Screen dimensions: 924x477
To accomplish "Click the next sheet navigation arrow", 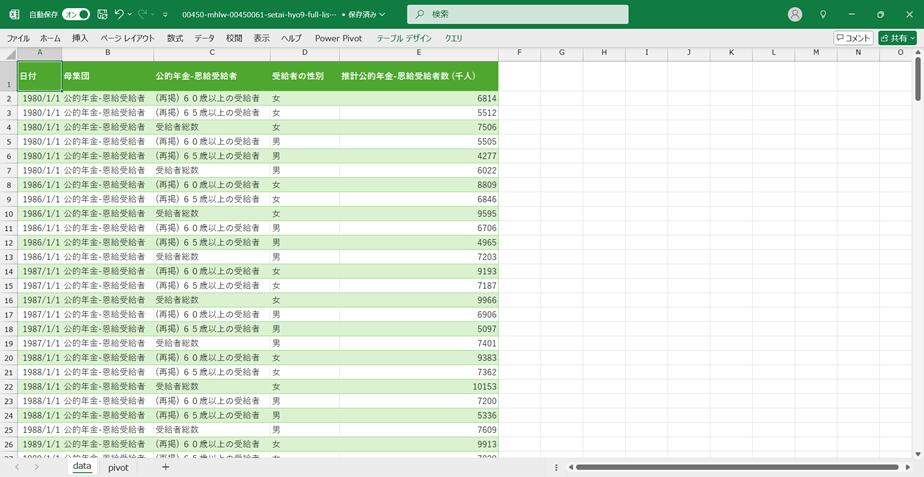I will click(x=36, y=467).
